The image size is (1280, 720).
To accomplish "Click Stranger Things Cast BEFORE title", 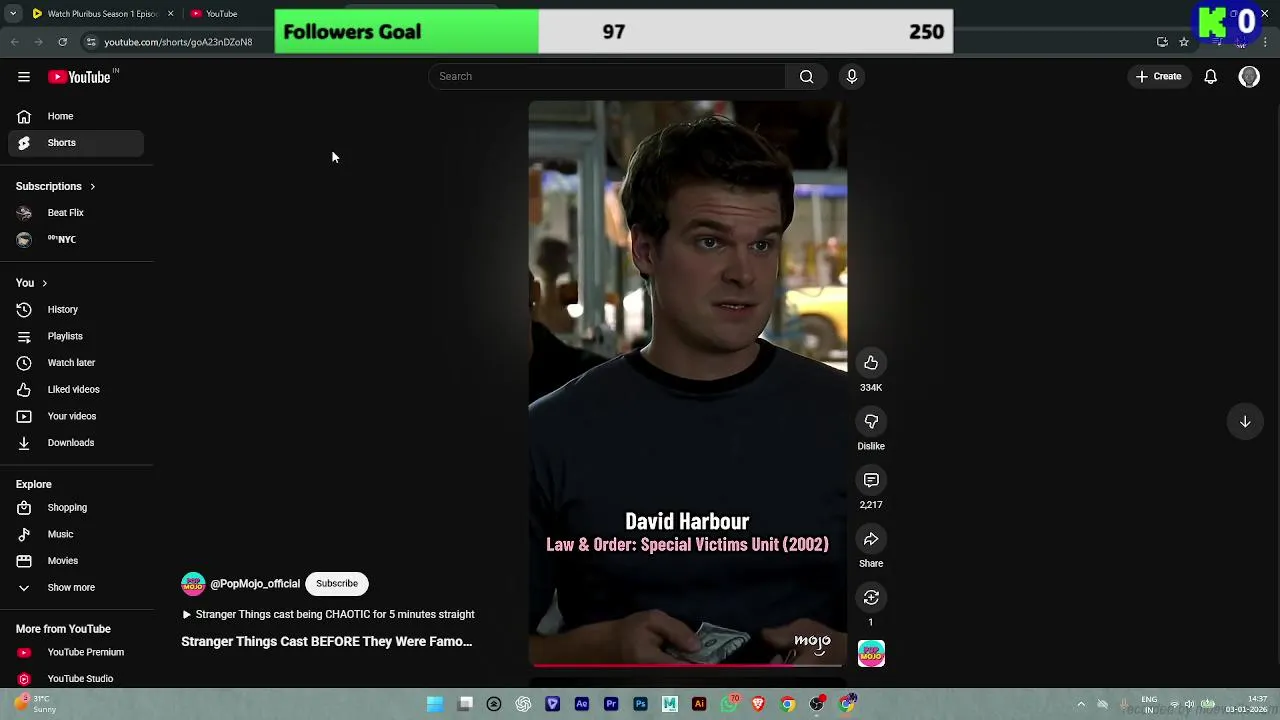I will [x=327, y=642].
